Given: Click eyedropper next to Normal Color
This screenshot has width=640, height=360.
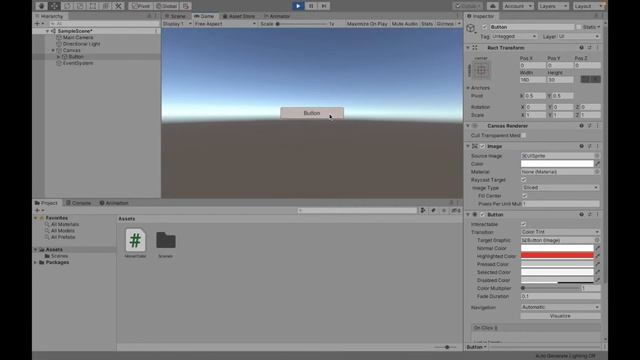Looking at the screenshot, I should 598,248.
